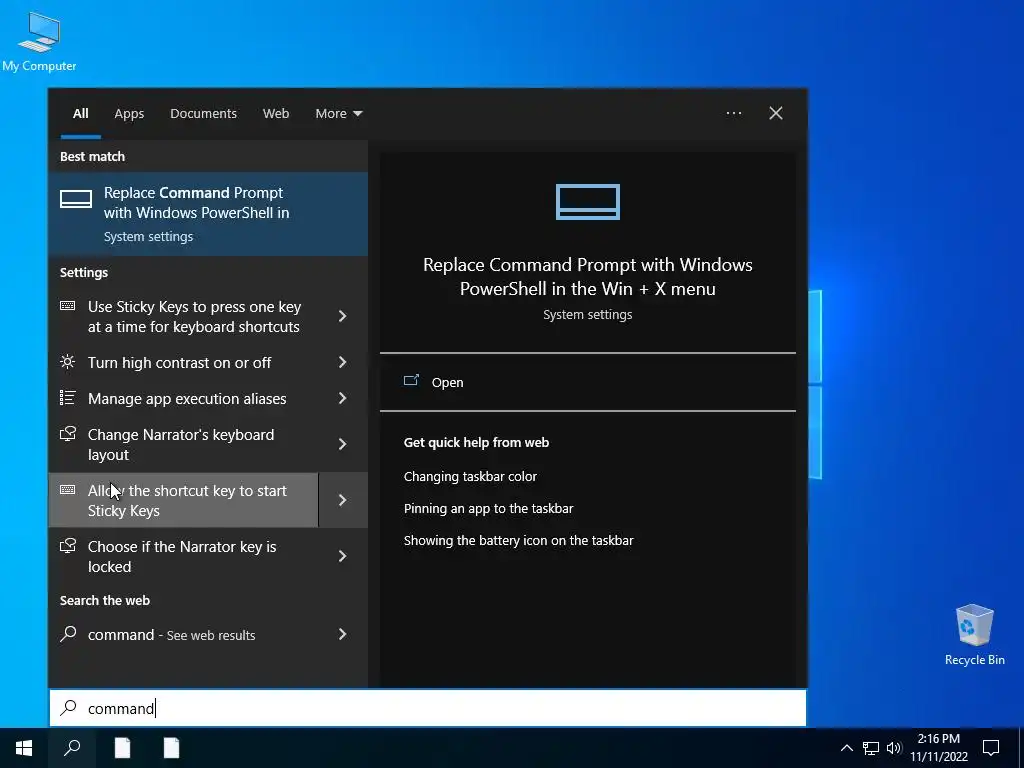Open the second pinned document icon on the taskbar
1024x768 pixels.
[171, 748]
